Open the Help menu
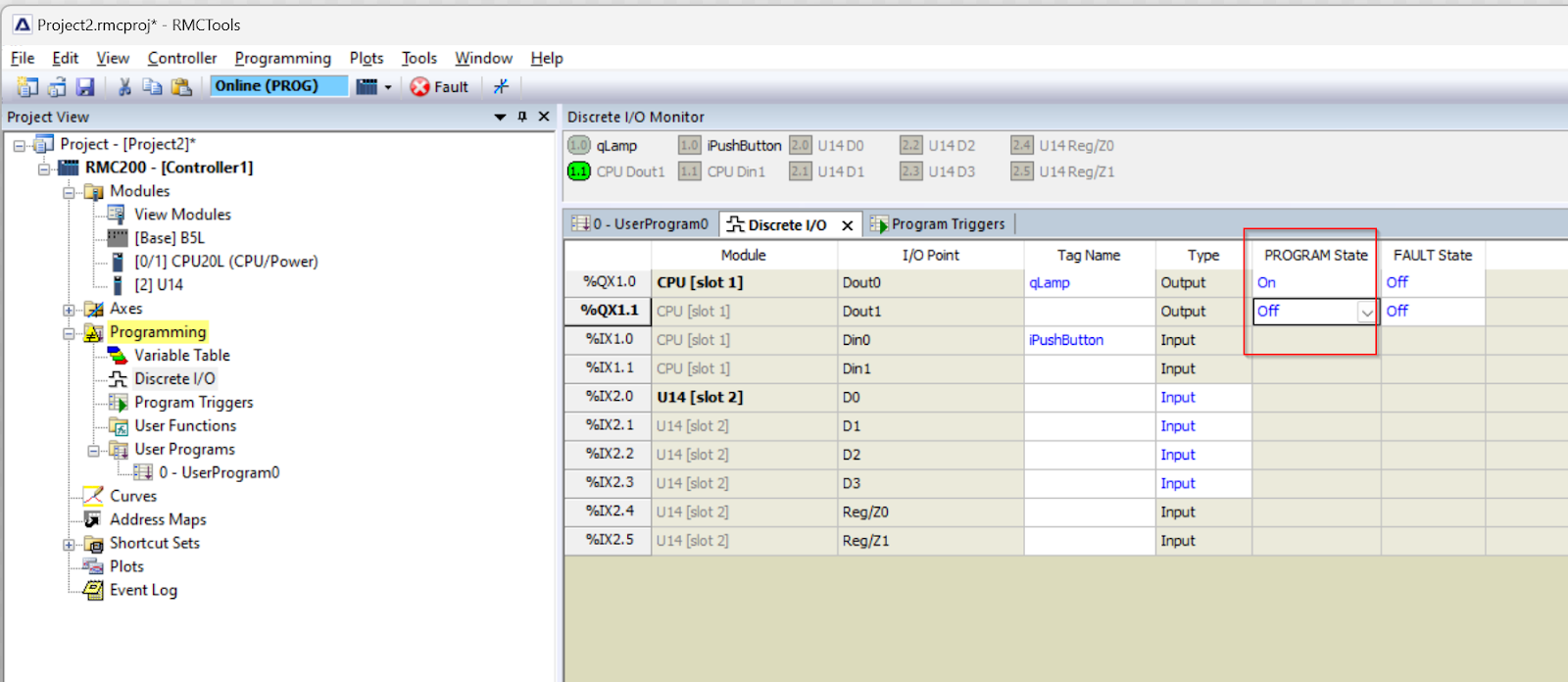 [547, 58]
